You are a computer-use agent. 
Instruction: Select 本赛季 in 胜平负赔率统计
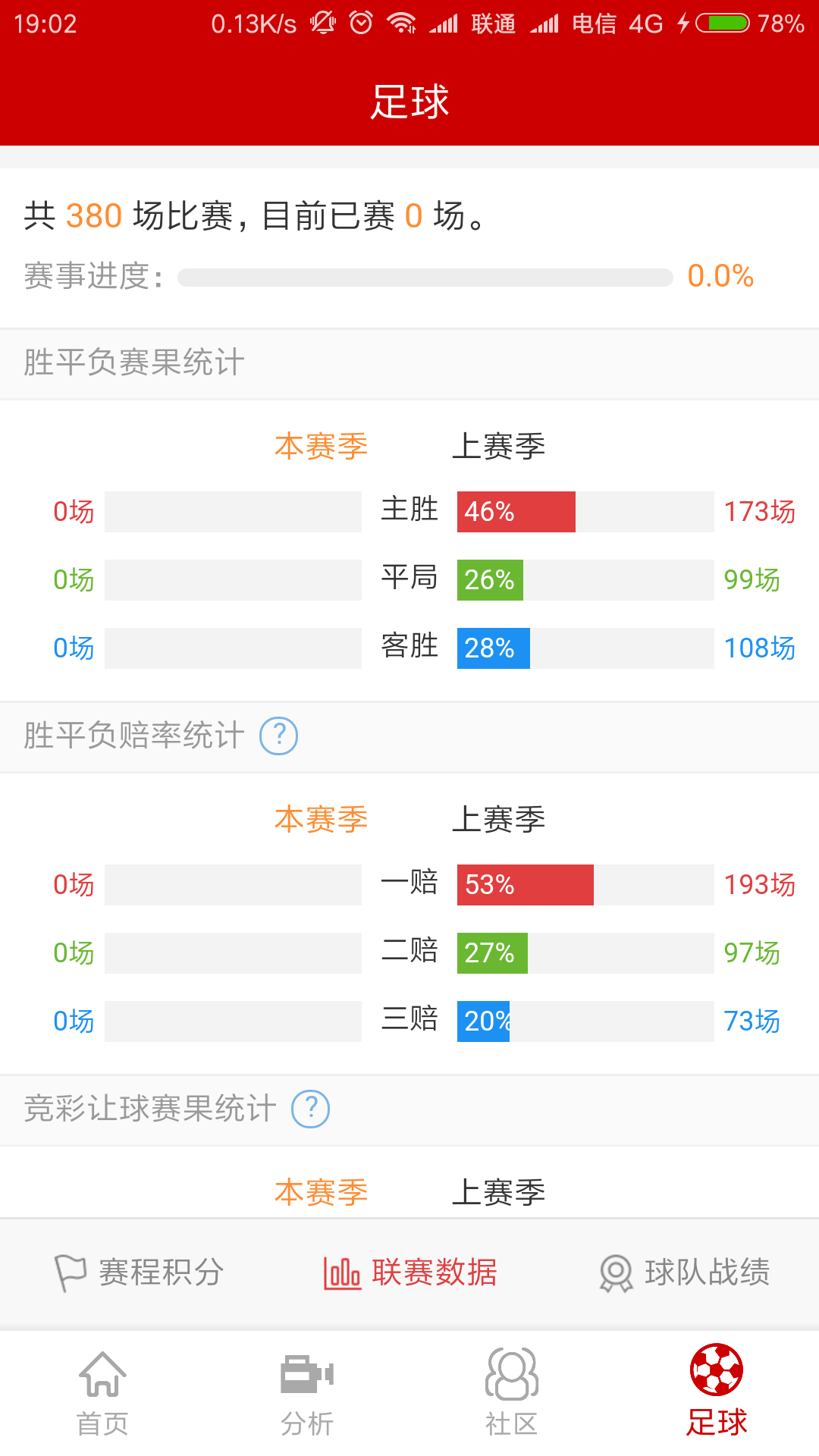pos(321,819)
